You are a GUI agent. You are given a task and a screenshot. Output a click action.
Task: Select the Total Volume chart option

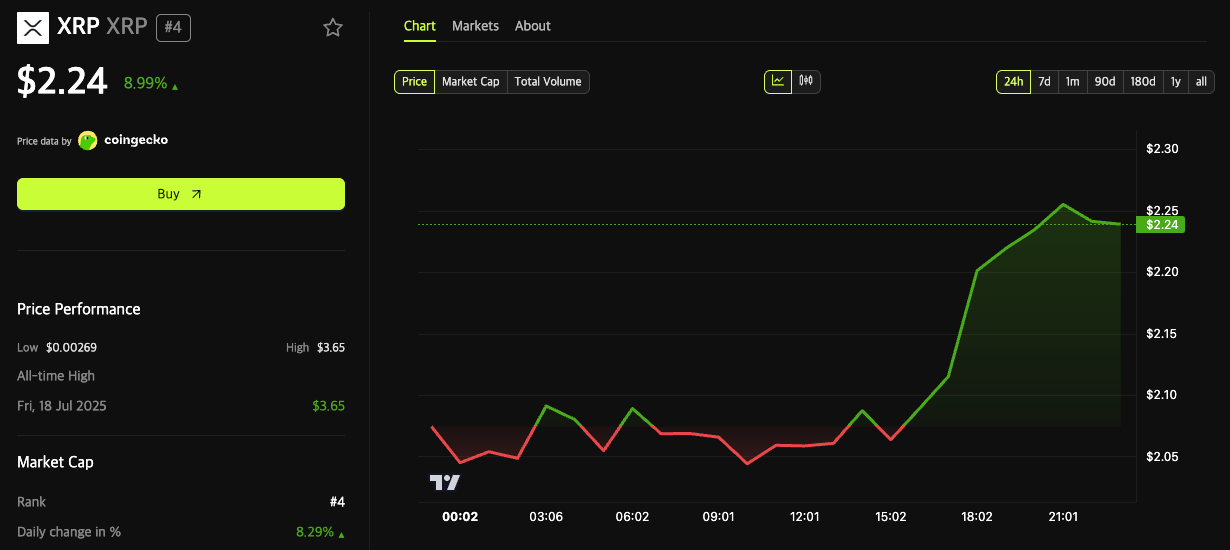(548, 82)
